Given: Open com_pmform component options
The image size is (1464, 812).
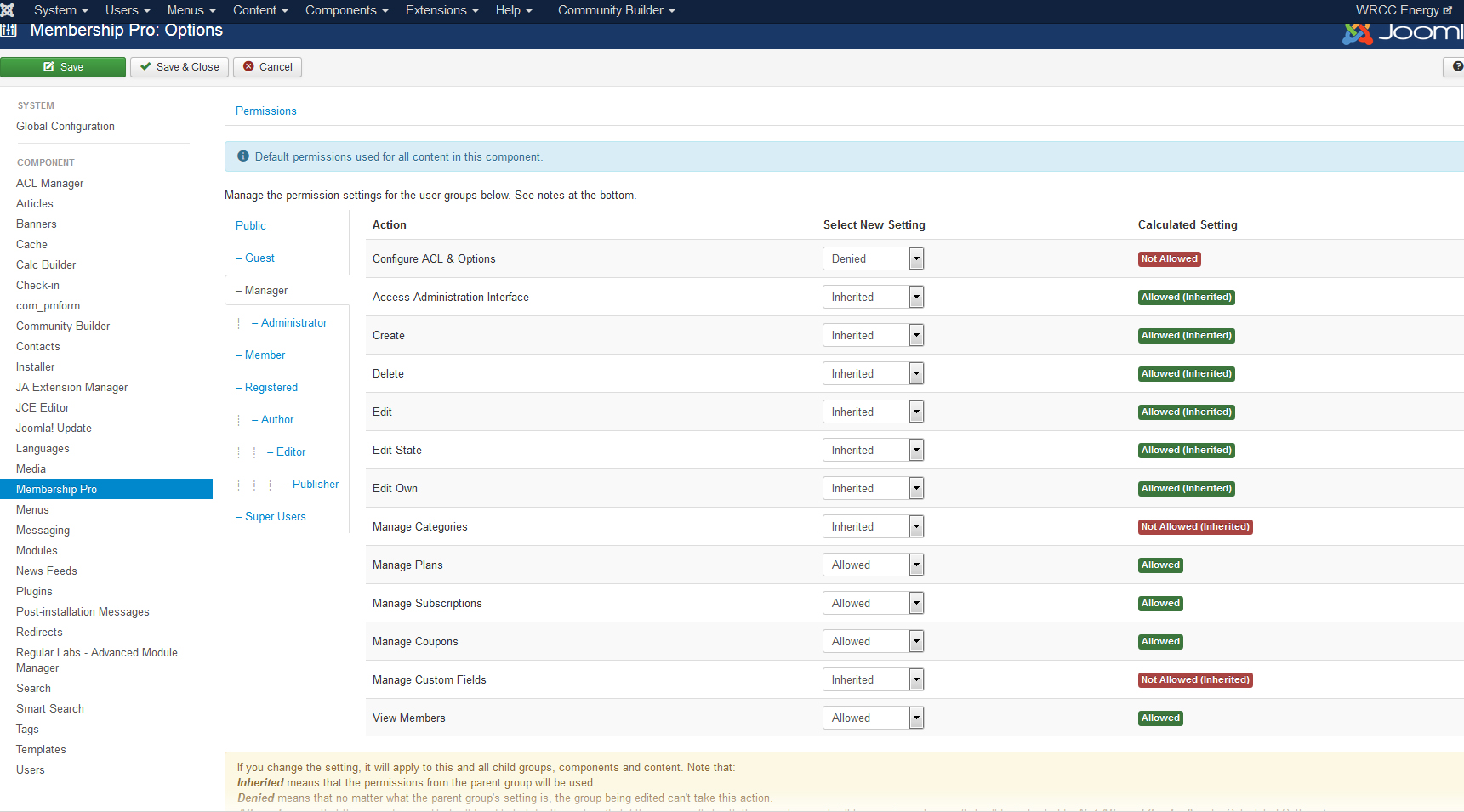Looking at the screenshot, I should (48, 305).
